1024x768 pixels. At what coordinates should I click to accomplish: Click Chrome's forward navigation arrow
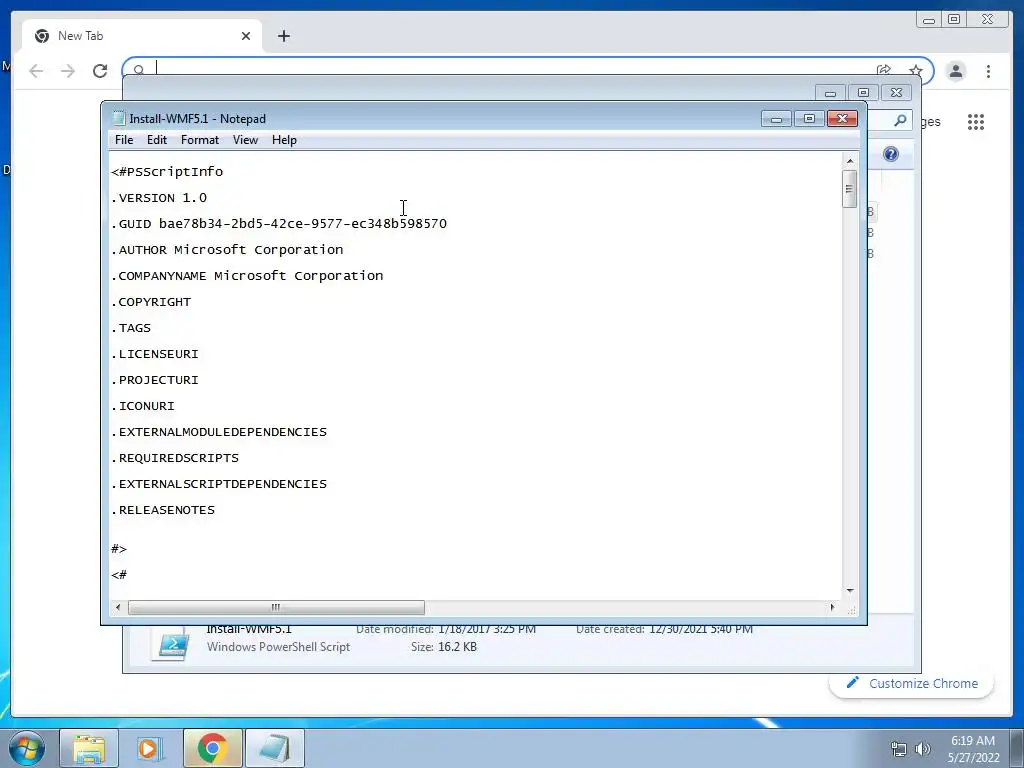(x=68, y=71)
